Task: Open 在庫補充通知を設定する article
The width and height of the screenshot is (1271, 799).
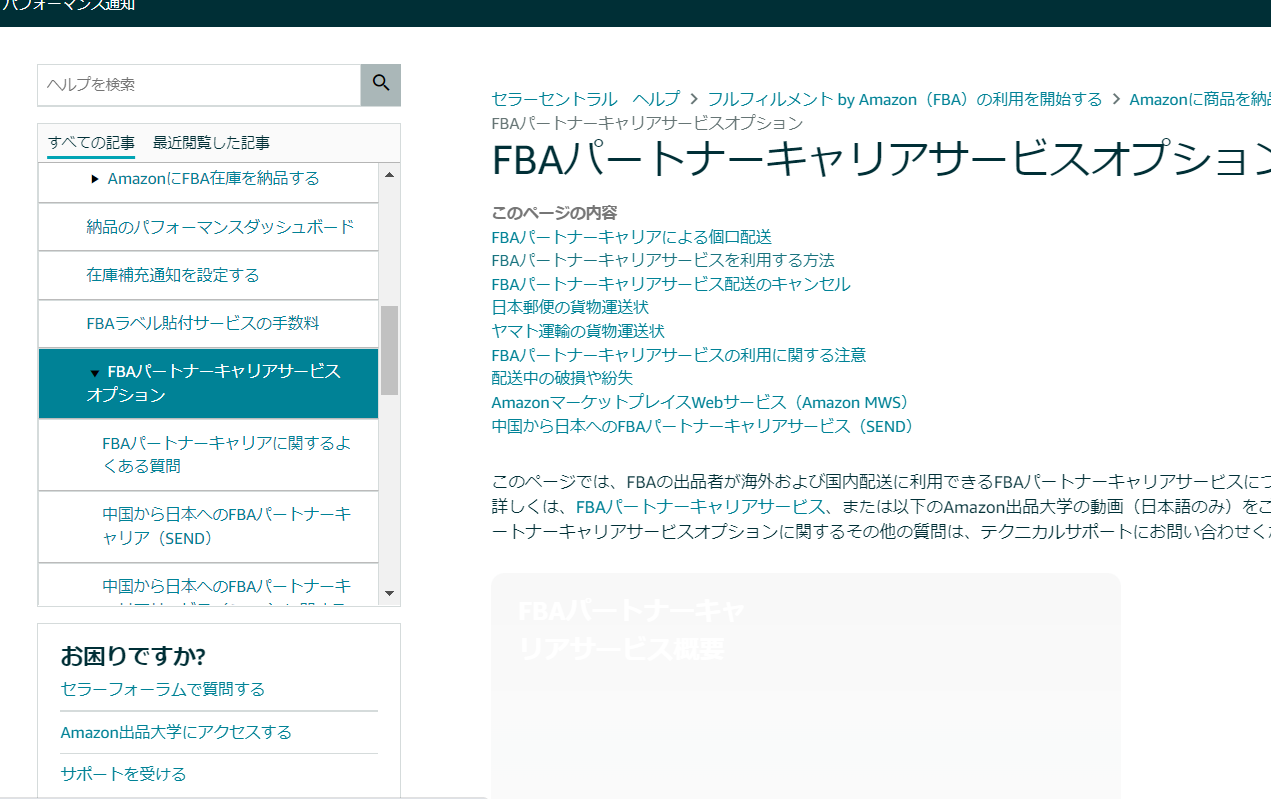Action: click(173, 275)
